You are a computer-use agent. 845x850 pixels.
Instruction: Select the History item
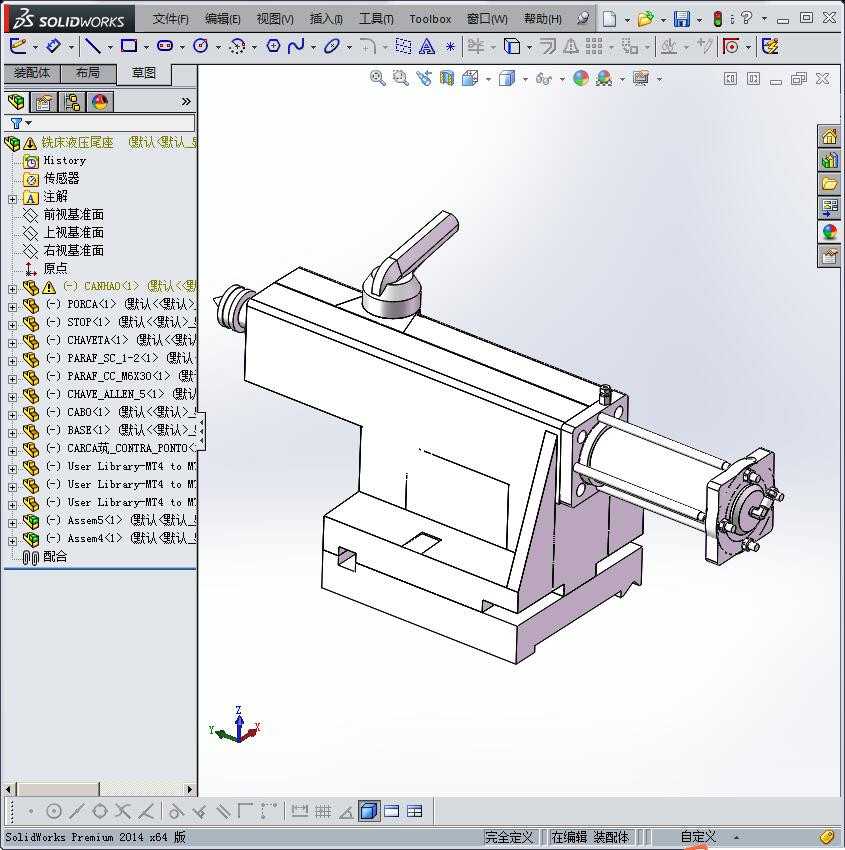click(x=64, y=160)
